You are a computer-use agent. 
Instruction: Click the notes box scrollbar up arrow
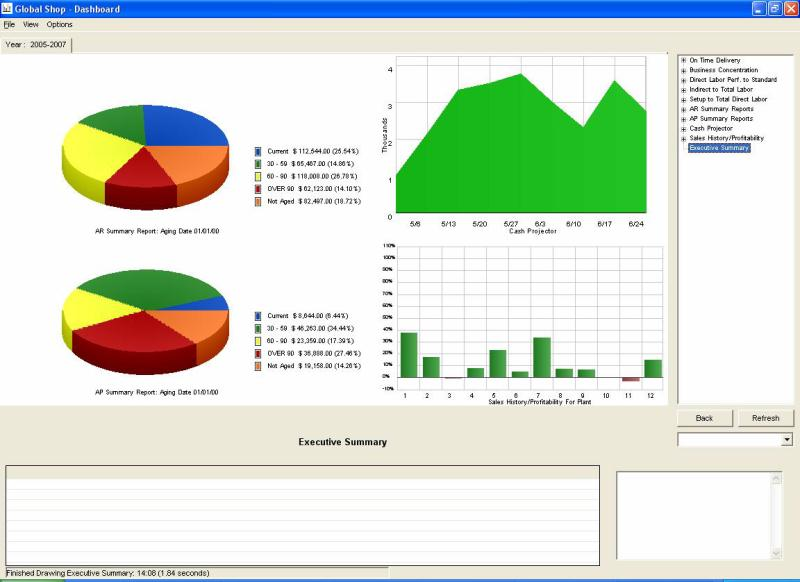(777, 478)
